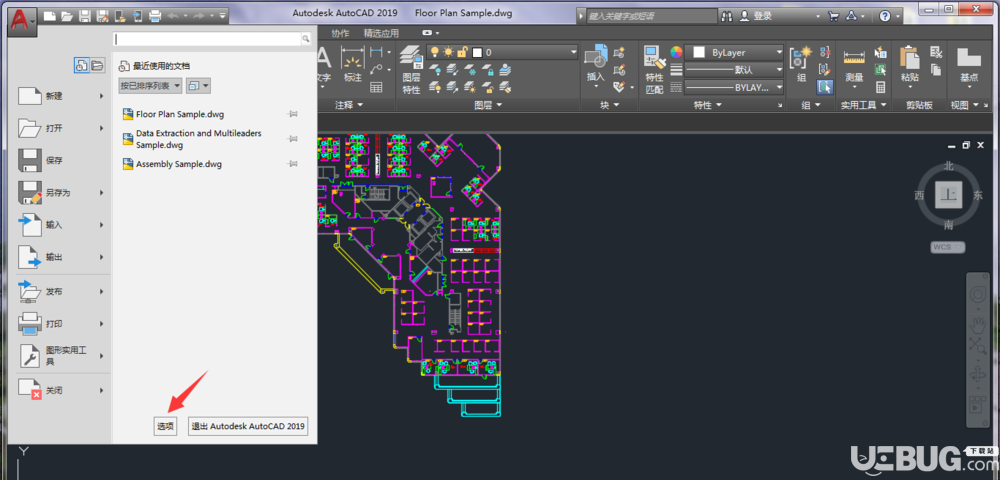Image resolution: width=1000 pixels, height=480 pixels.
Task: Pin Assembly Sample.dwg to the list
Action: point(293,164)
